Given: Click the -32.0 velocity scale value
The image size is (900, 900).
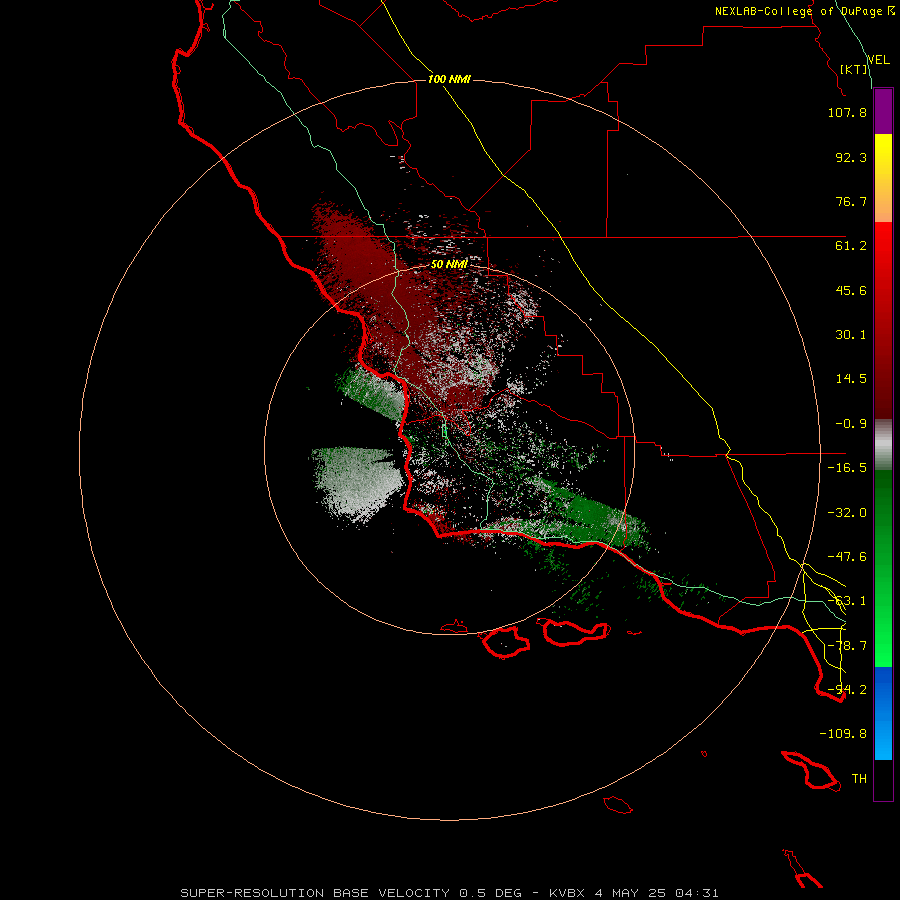Looking at the screenshot, I should 847,513.
